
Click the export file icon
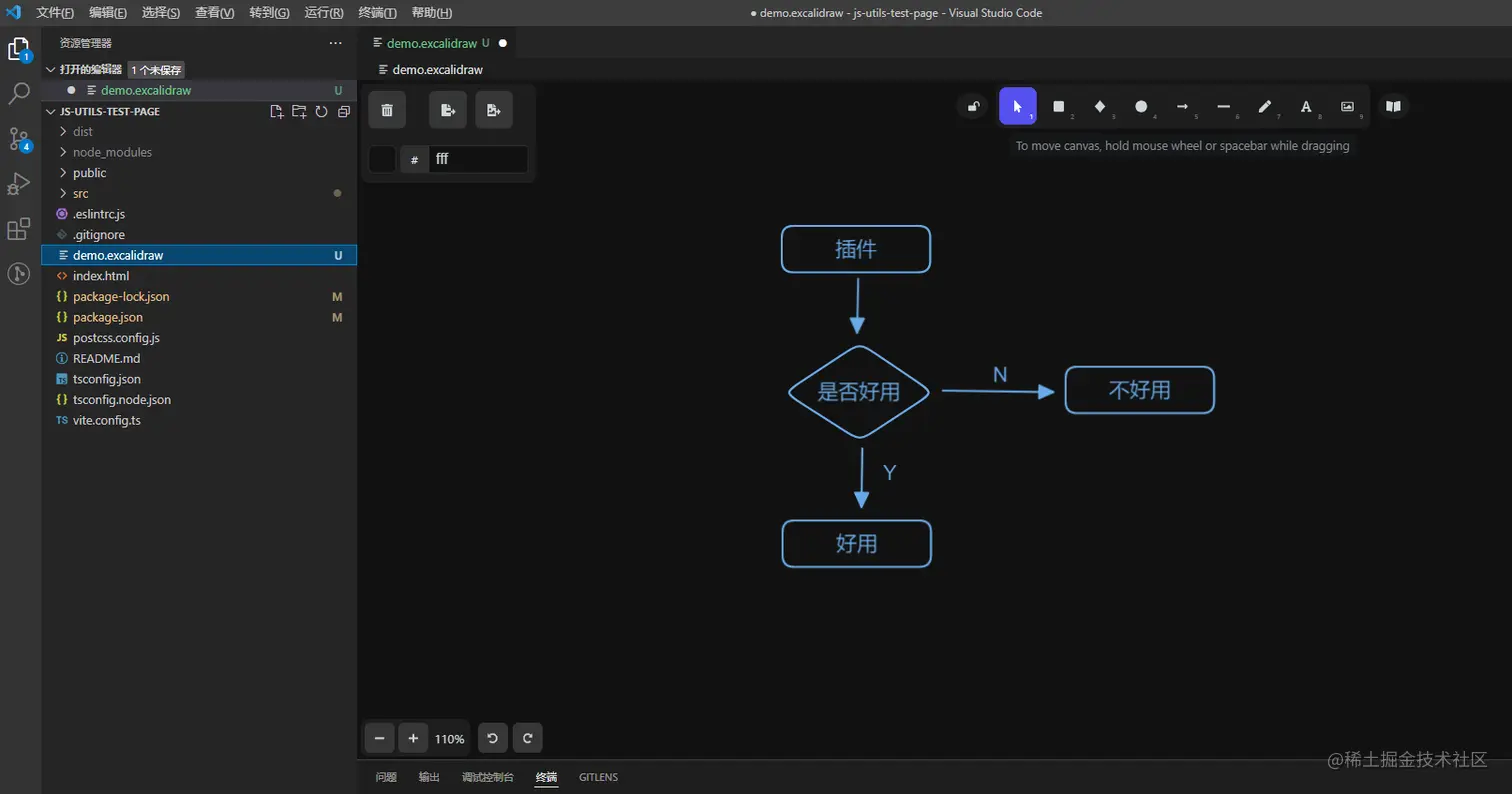(x=448, y=110)
